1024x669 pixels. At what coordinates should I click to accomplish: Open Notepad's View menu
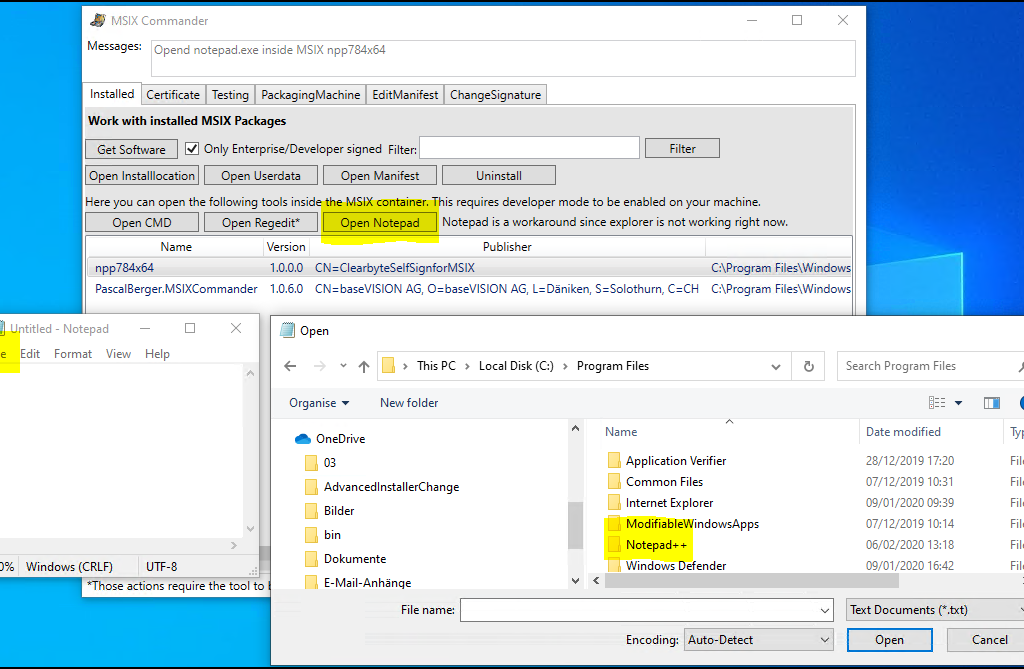(x=118, y=353)
